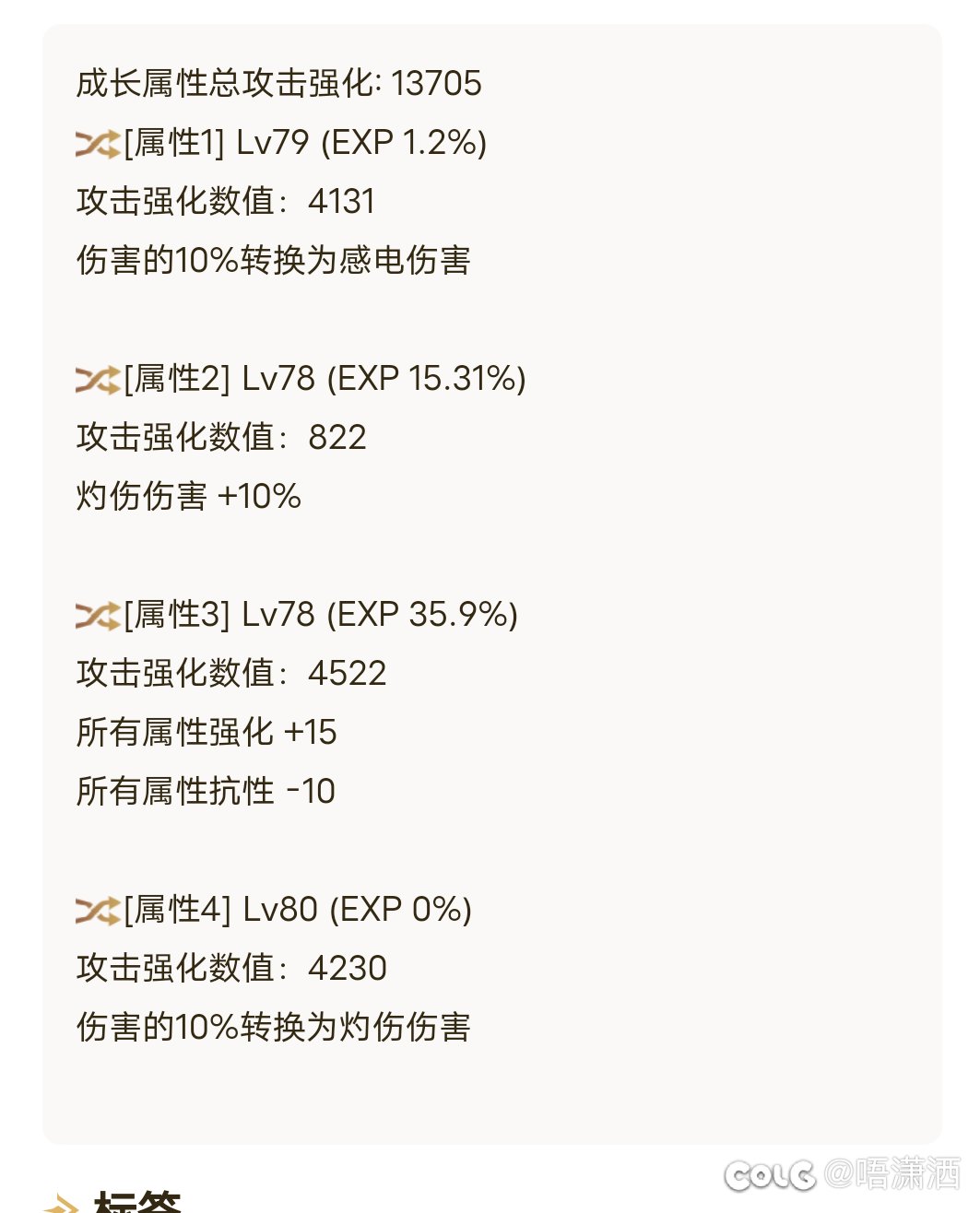Select the 成长属性总攻击强化 13705 line
Screen dimensions: 980x1213
[278, 84]
